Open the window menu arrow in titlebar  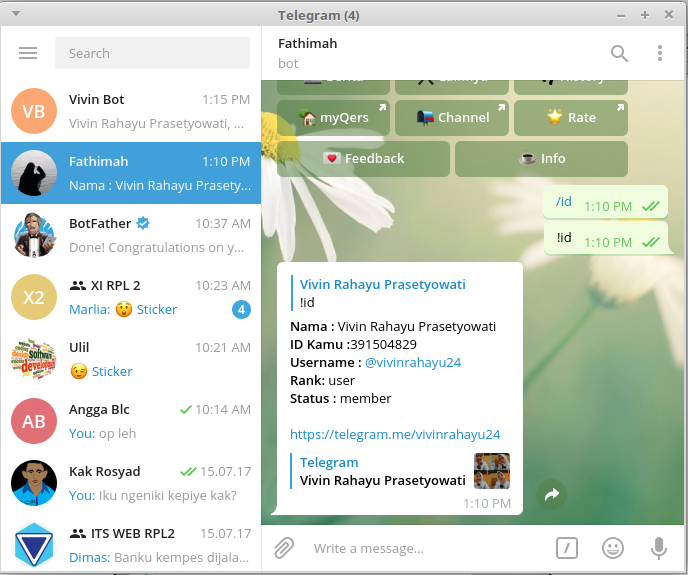(16, 14)
